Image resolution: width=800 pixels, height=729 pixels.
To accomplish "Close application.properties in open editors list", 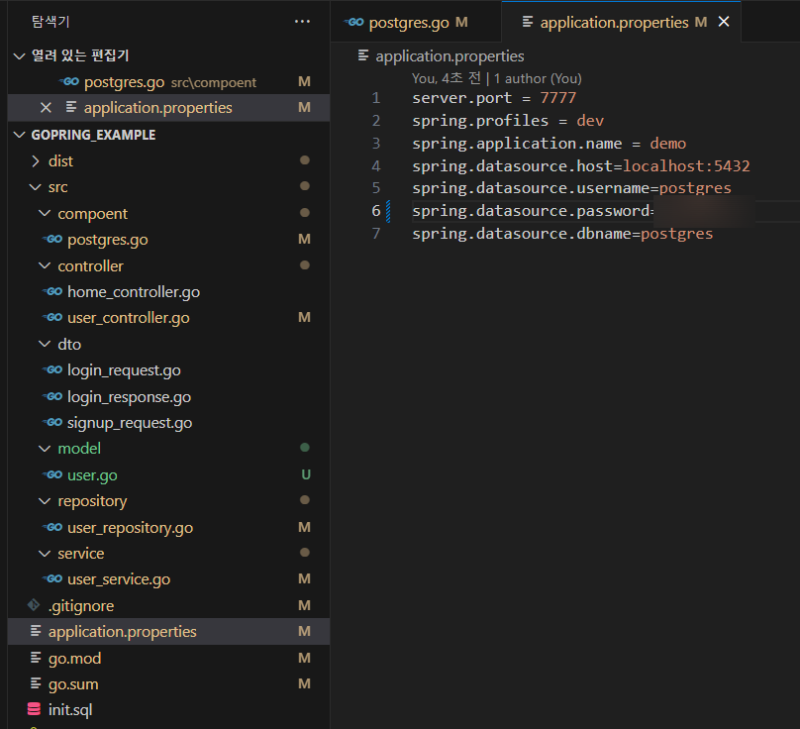I will tap(45, 108).
